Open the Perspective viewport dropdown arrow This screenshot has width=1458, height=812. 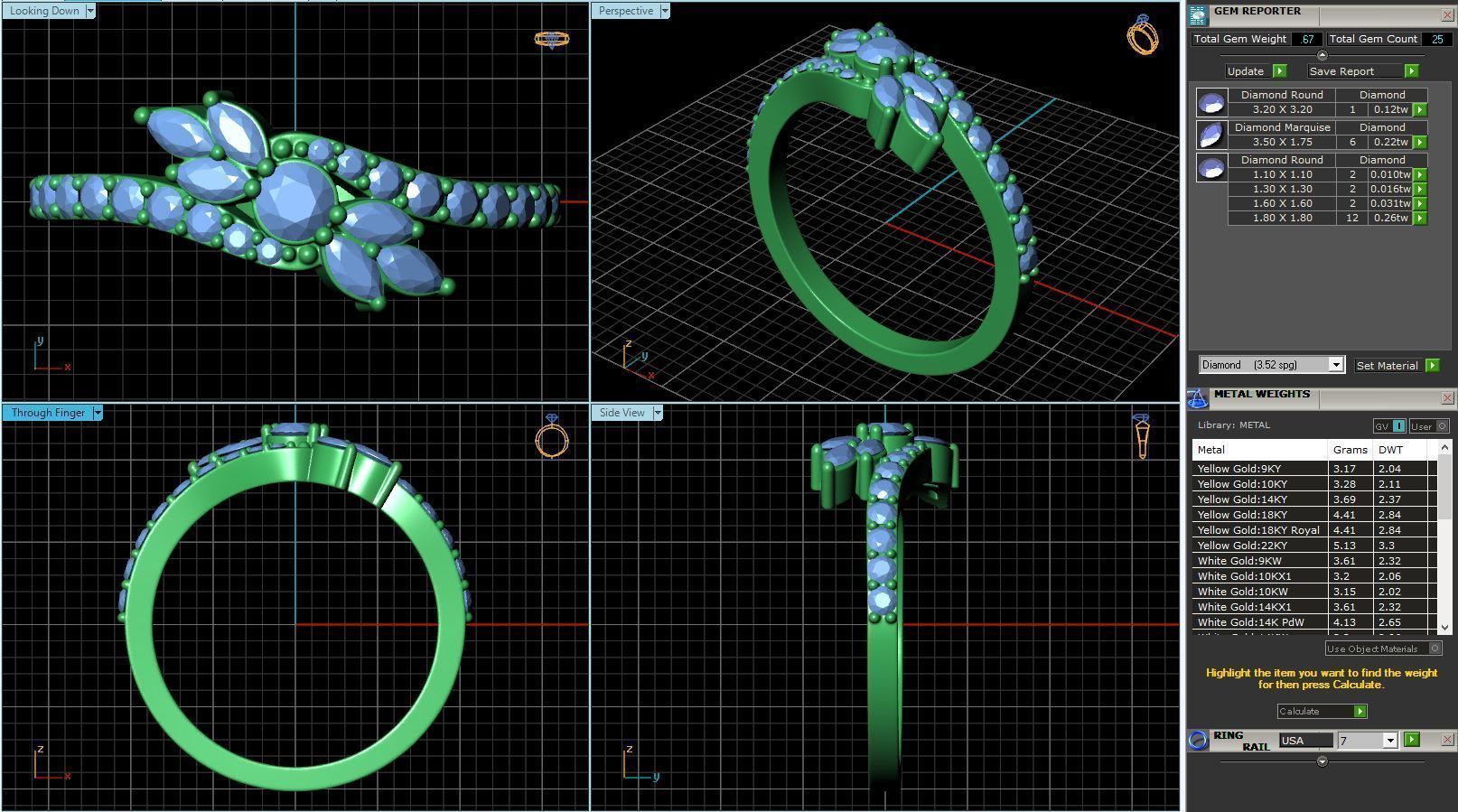coord(665,11)
